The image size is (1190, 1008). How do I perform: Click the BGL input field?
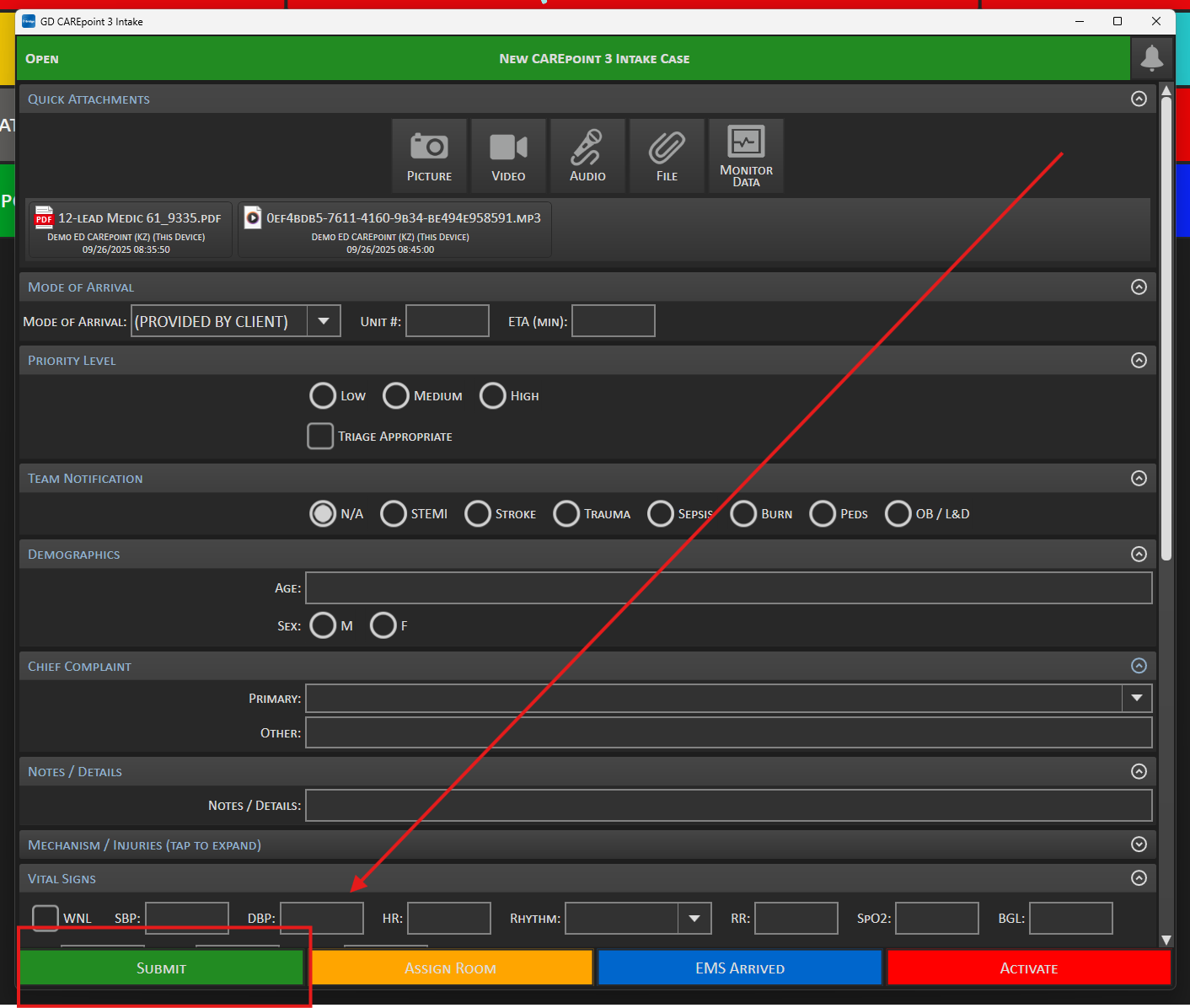[x=1071, y=918]
